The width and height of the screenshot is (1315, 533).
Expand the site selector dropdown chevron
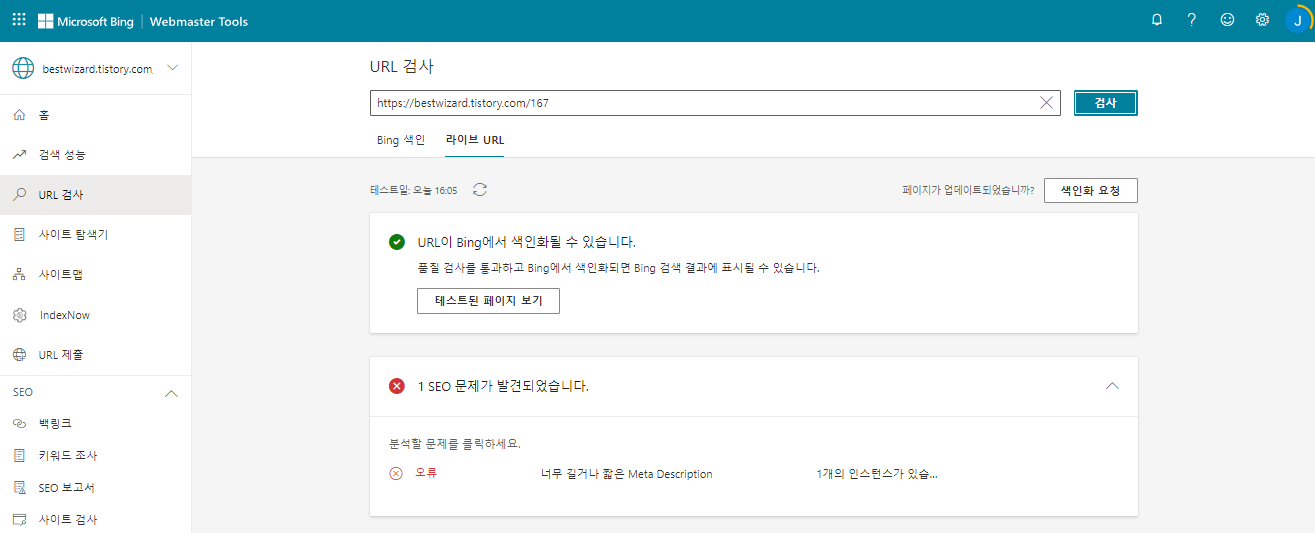point(173,68)
